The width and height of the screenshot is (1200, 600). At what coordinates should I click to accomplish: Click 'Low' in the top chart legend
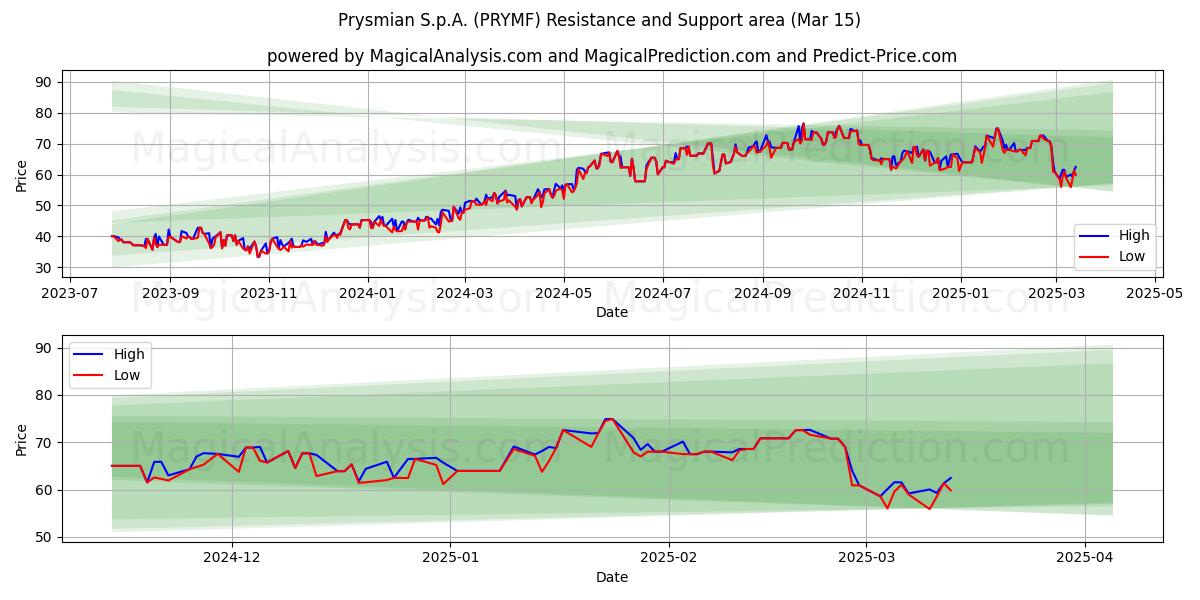(x=1132, y=257)
